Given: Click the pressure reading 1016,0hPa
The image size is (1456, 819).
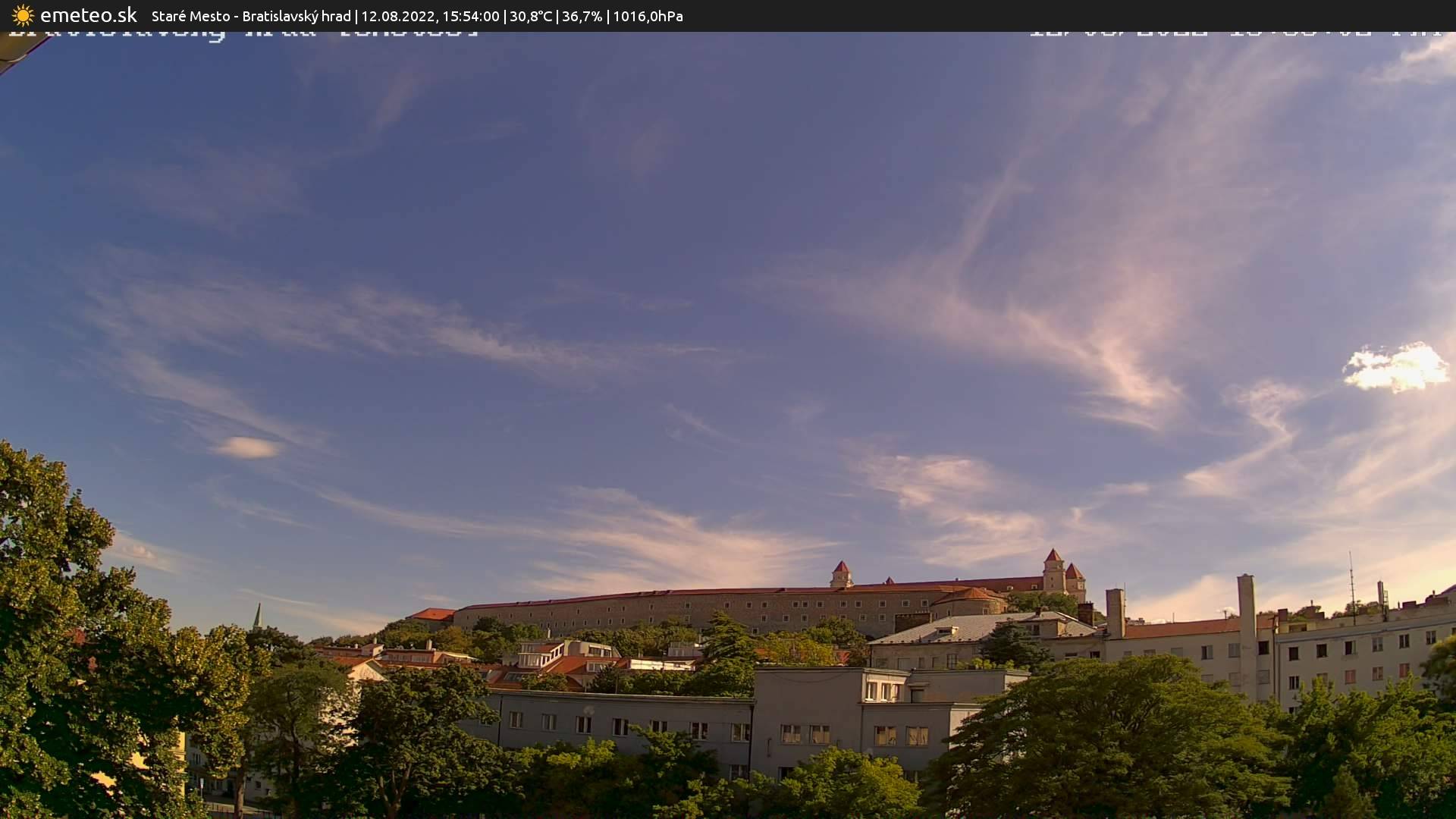Looking at the screenshot, I should pos(648,15).
